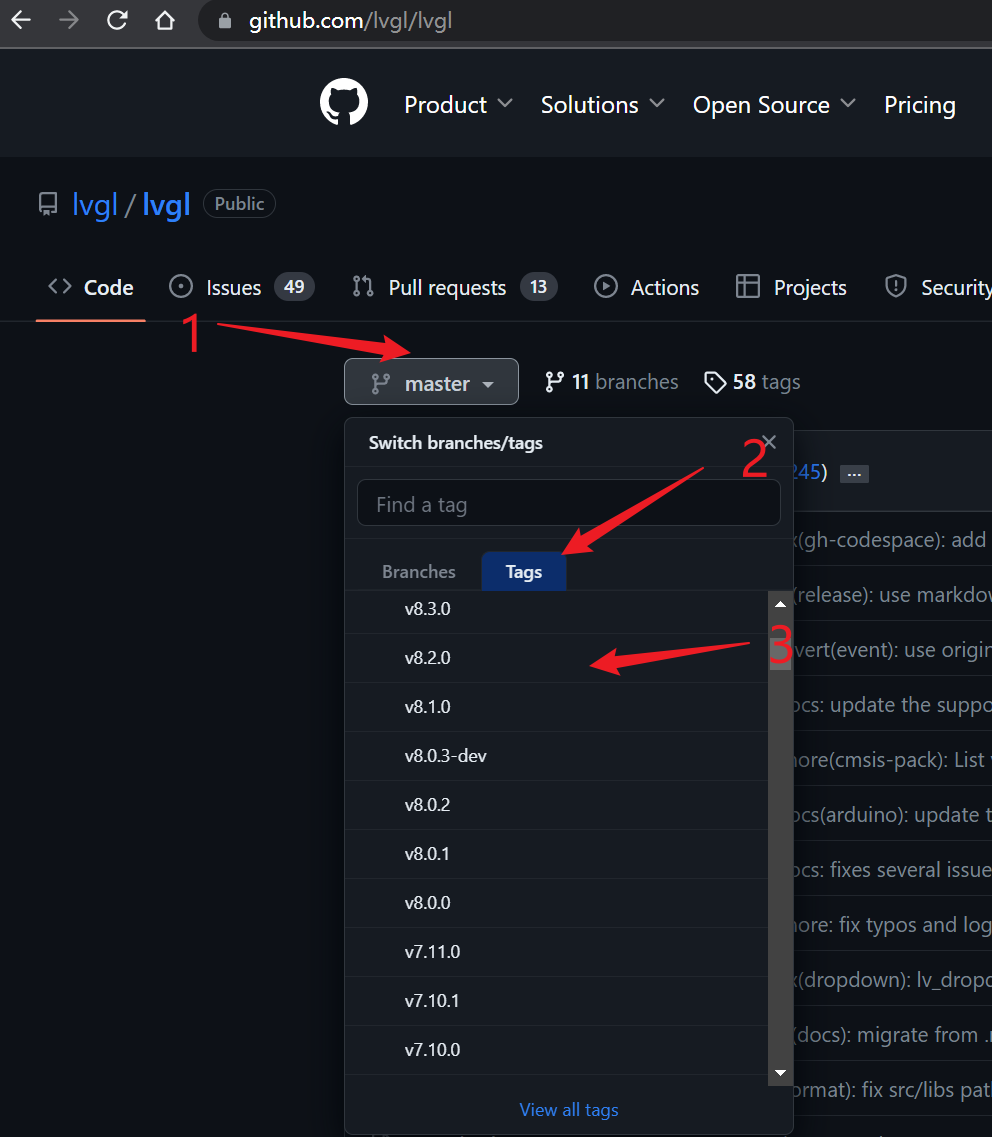View the 58 tags link
The image size is (992, 1137).
pos(752,382)
